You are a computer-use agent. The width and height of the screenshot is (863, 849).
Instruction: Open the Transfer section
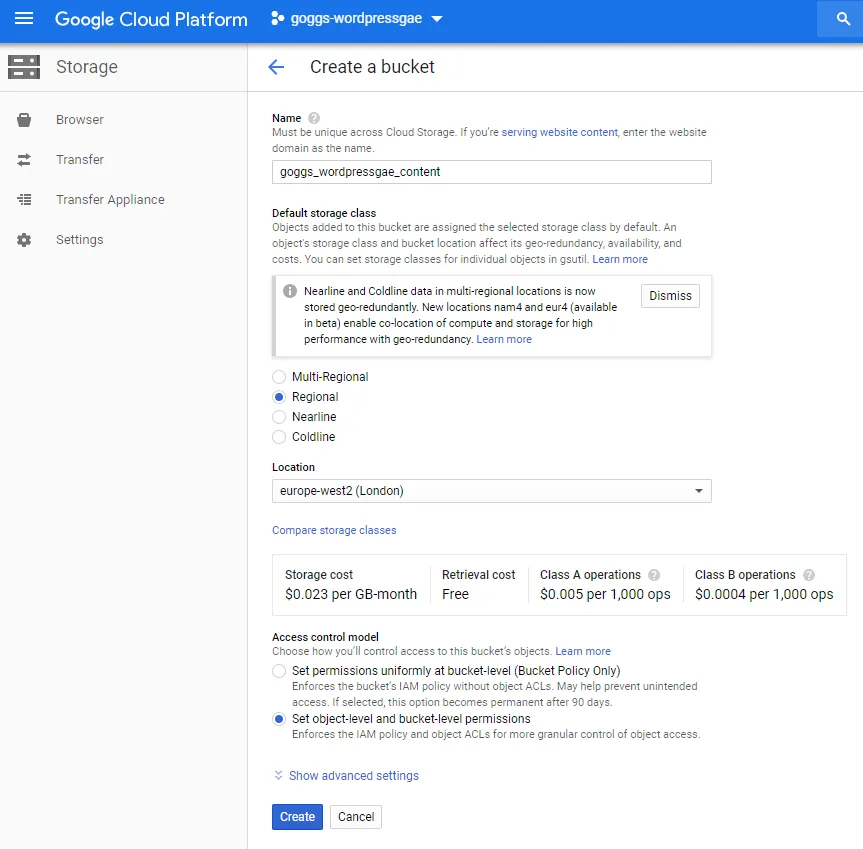(x=79, y=159)
